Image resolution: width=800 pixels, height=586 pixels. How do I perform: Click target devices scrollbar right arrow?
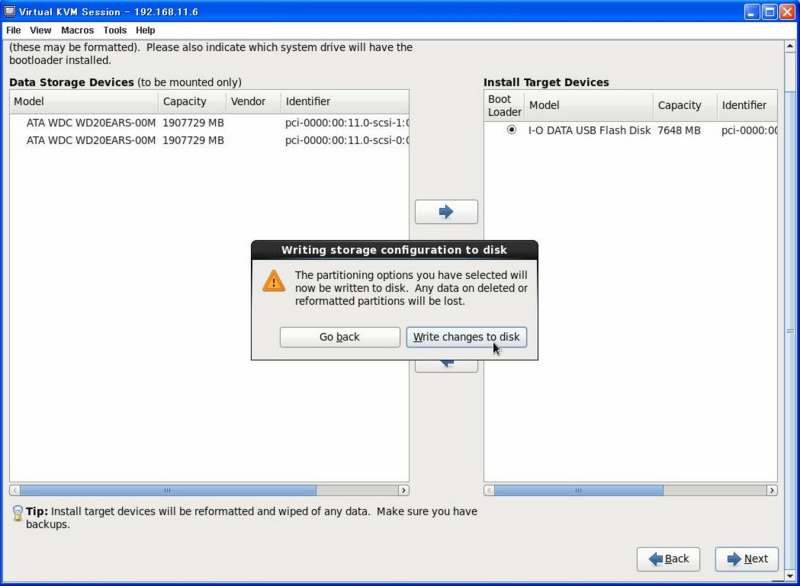772,490
